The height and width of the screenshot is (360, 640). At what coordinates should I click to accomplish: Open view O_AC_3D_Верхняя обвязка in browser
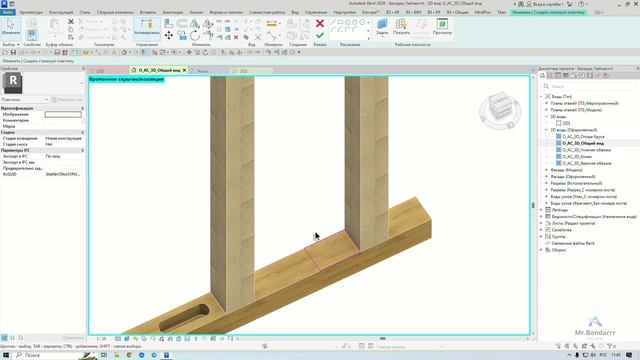click(587, 163)
